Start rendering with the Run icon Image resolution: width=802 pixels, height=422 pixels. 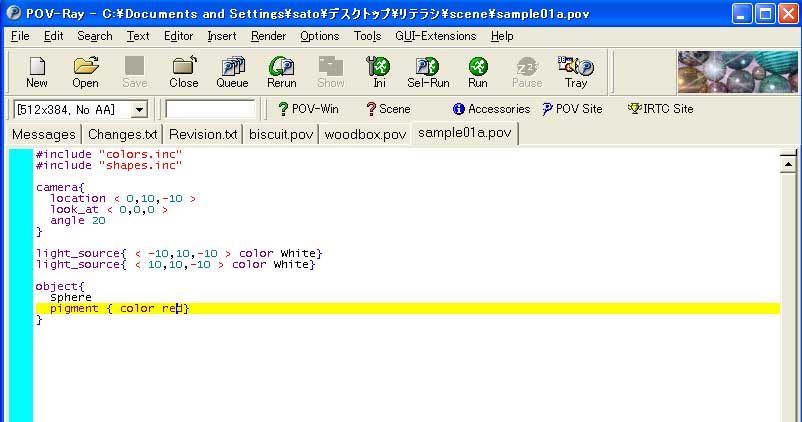478,73
